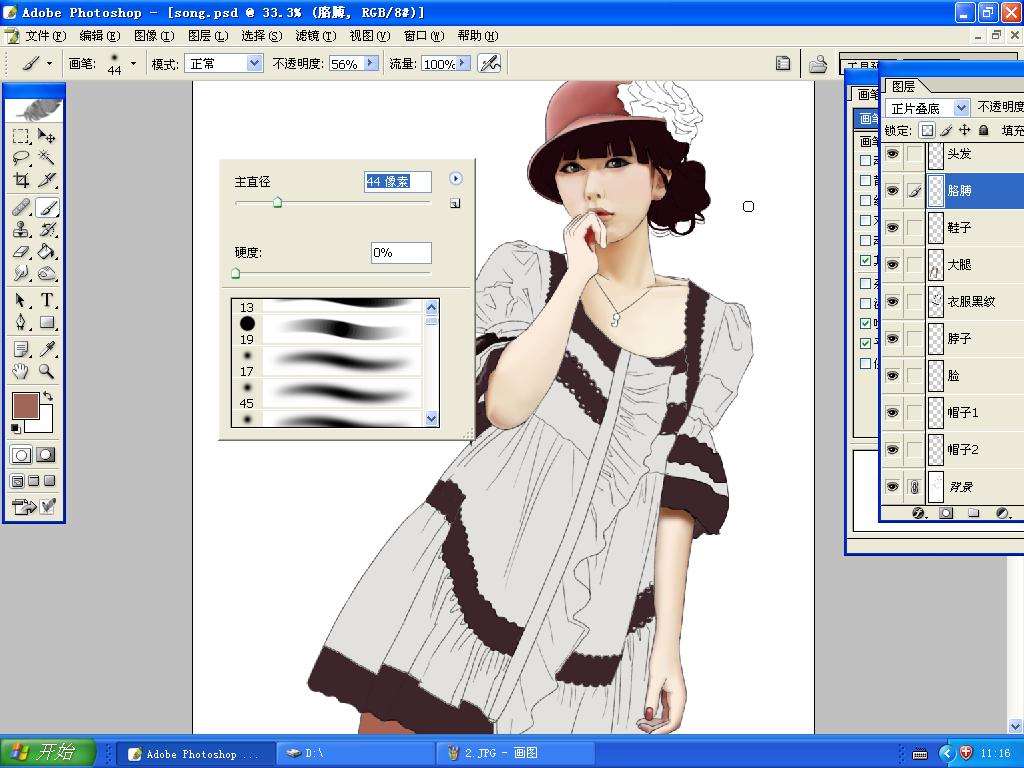Open brush preset picker dropdown arrow
The image size is (1024, 768).
(x=133, y=63)
